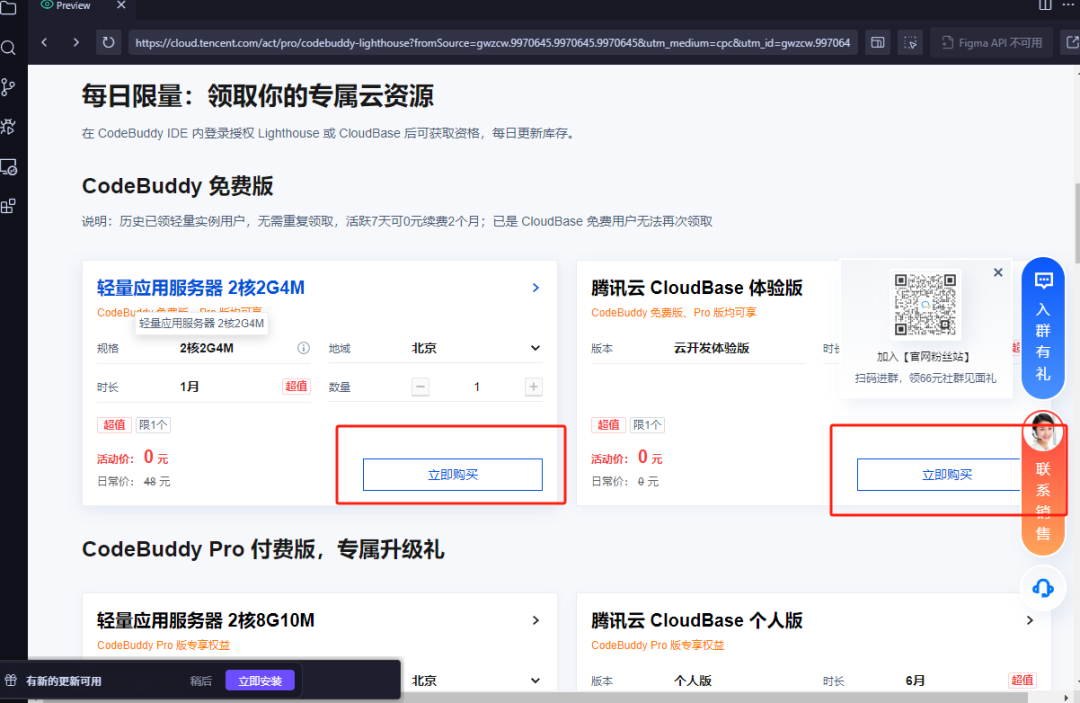Click 立即购买 for 轻量应用服务器 2核2G4M
1080x703 pixels.
click(453, 474)
